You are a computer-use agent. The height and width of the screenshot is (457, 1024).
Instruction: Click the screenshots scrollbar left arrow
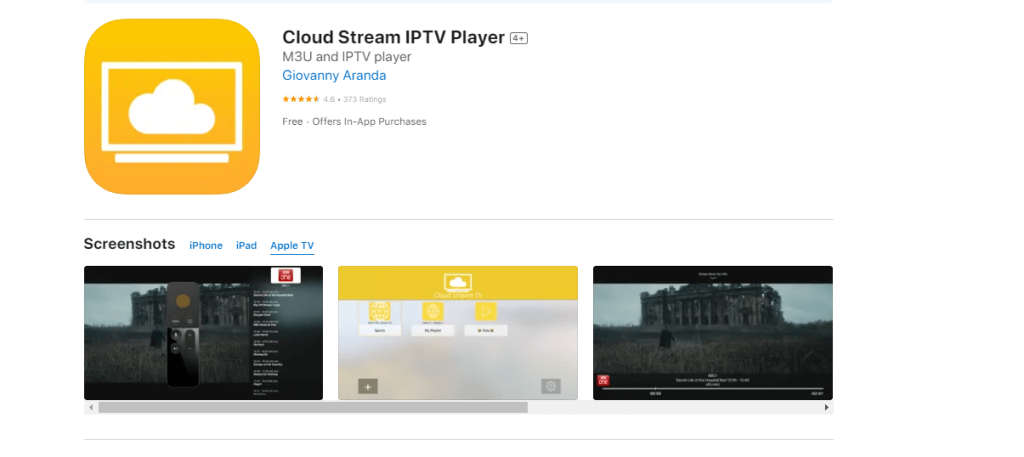pyautogui.click(x=90, y=408)
